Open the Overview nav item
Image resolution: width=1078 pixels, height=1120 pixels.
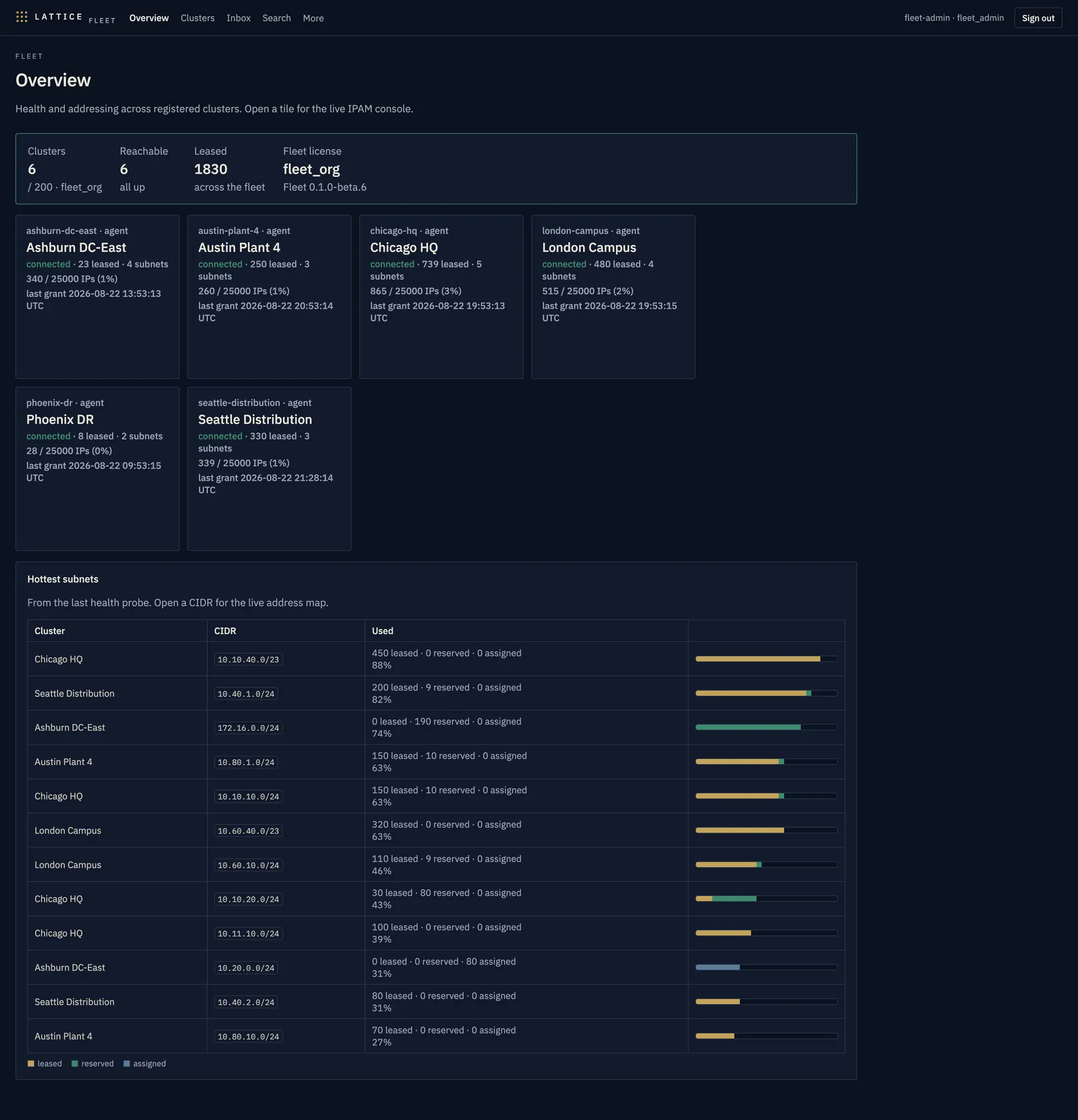pos(149,18)
